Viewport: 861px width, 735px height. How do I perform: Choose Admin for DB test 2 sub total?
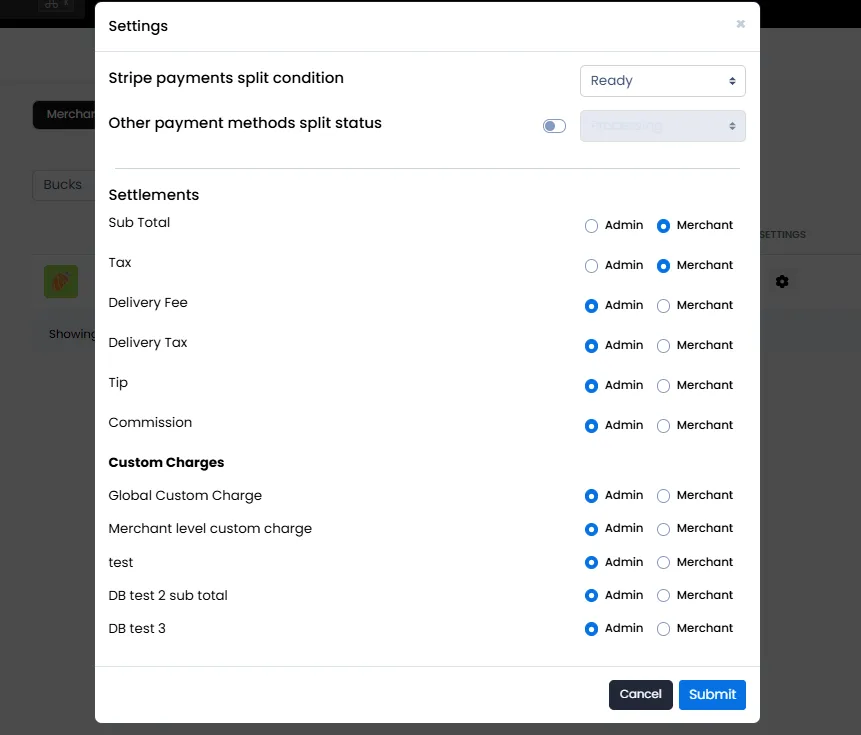(x=591, y=596)
